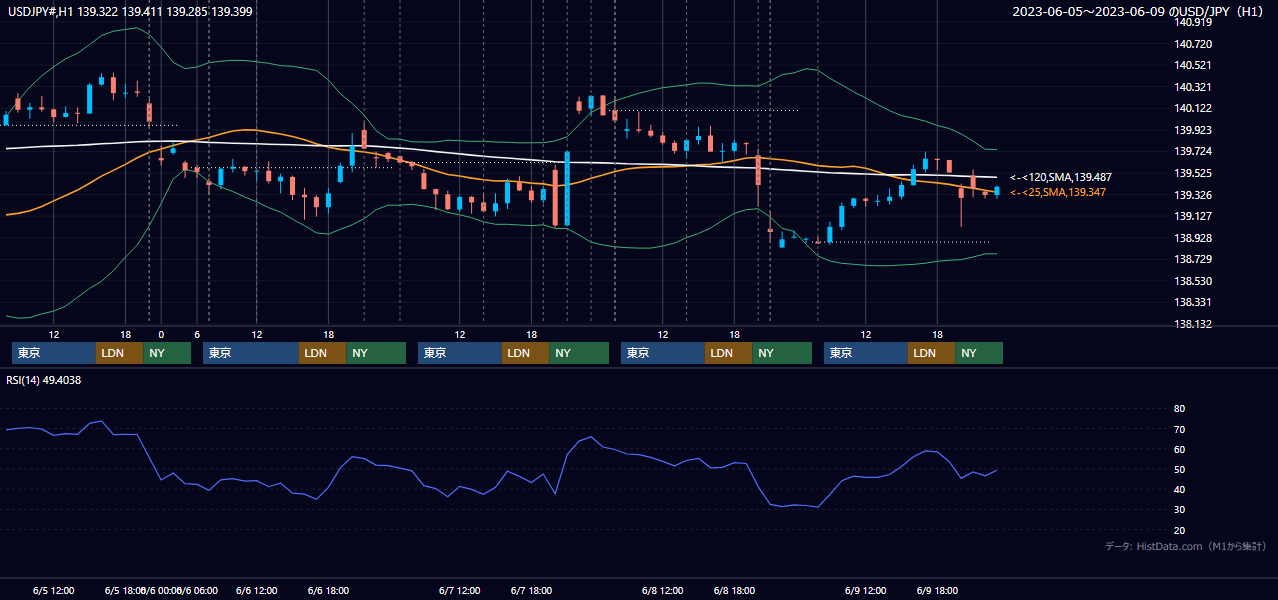Select the 東京 session box for June 5
Viewport: 1278px width, 600px height.
54,353
